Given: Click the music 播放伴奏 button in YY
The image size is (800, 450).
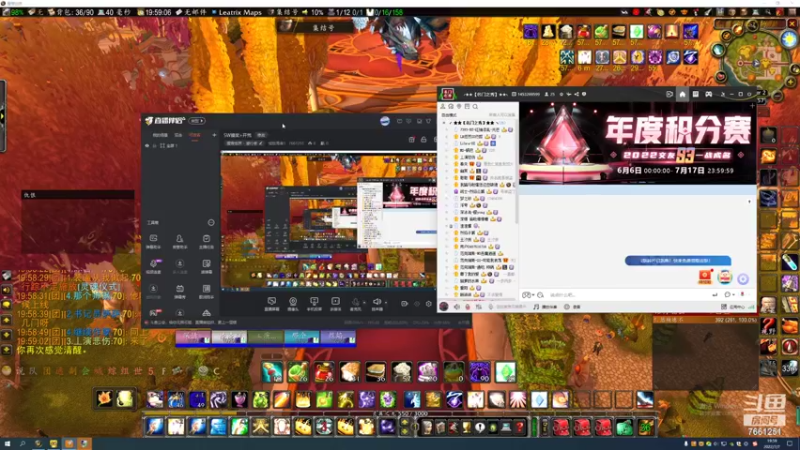Looking at the screenshot, I should (545, 307).
